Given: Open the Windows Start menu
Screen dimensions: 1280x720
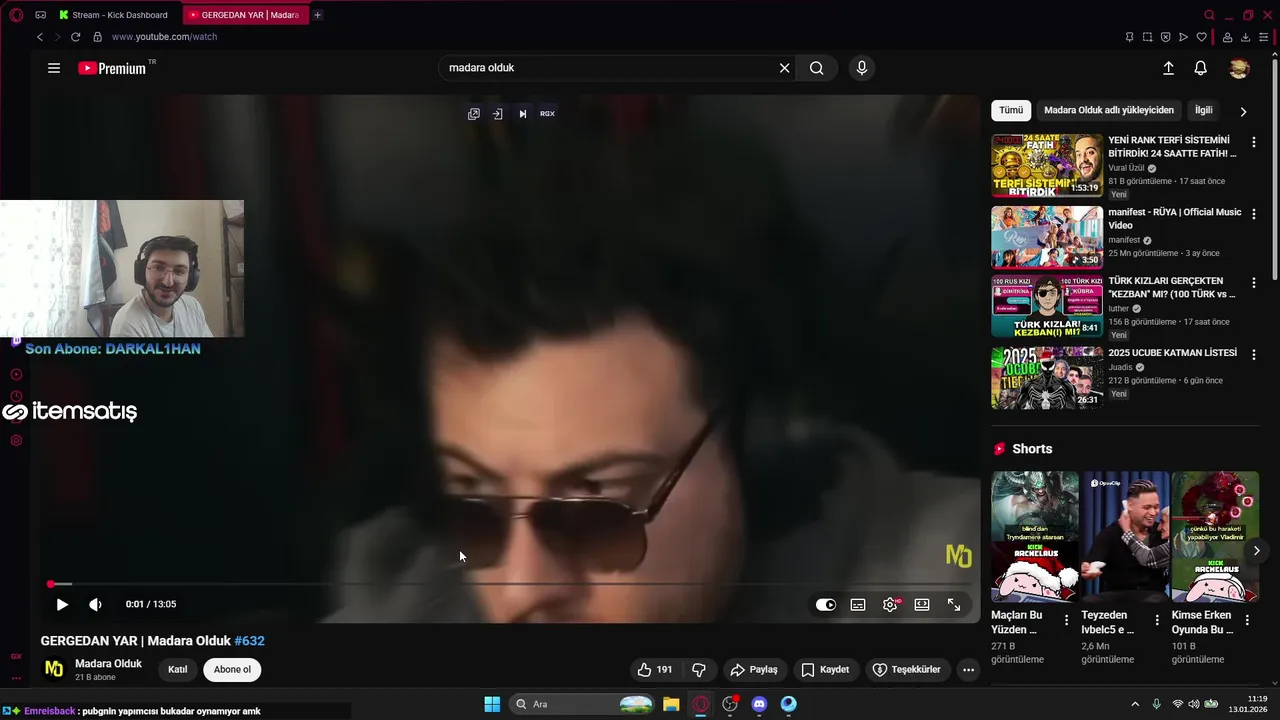Looking at the screenshot, I should (492, 704).
